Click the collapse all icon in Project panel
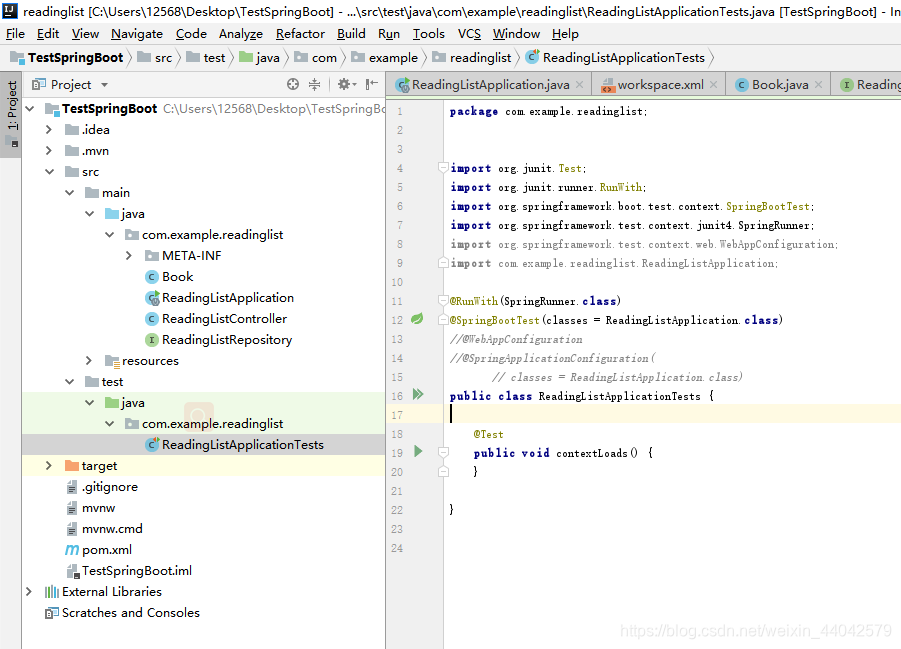The width and height of the screenshot is (901, 649). tap(314, 85)
